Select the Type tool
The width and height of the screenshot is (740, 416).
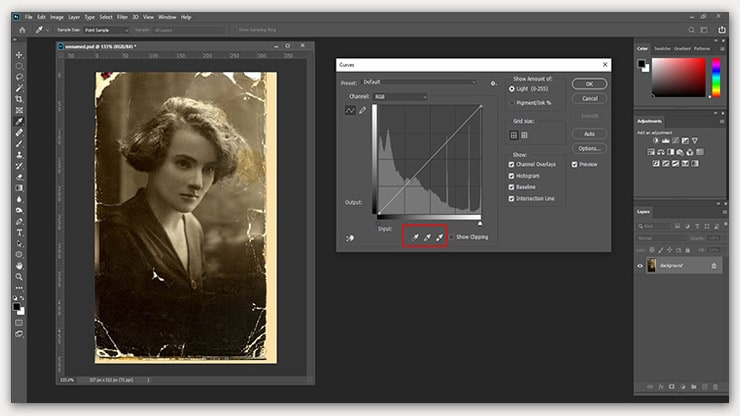[20, 232]
